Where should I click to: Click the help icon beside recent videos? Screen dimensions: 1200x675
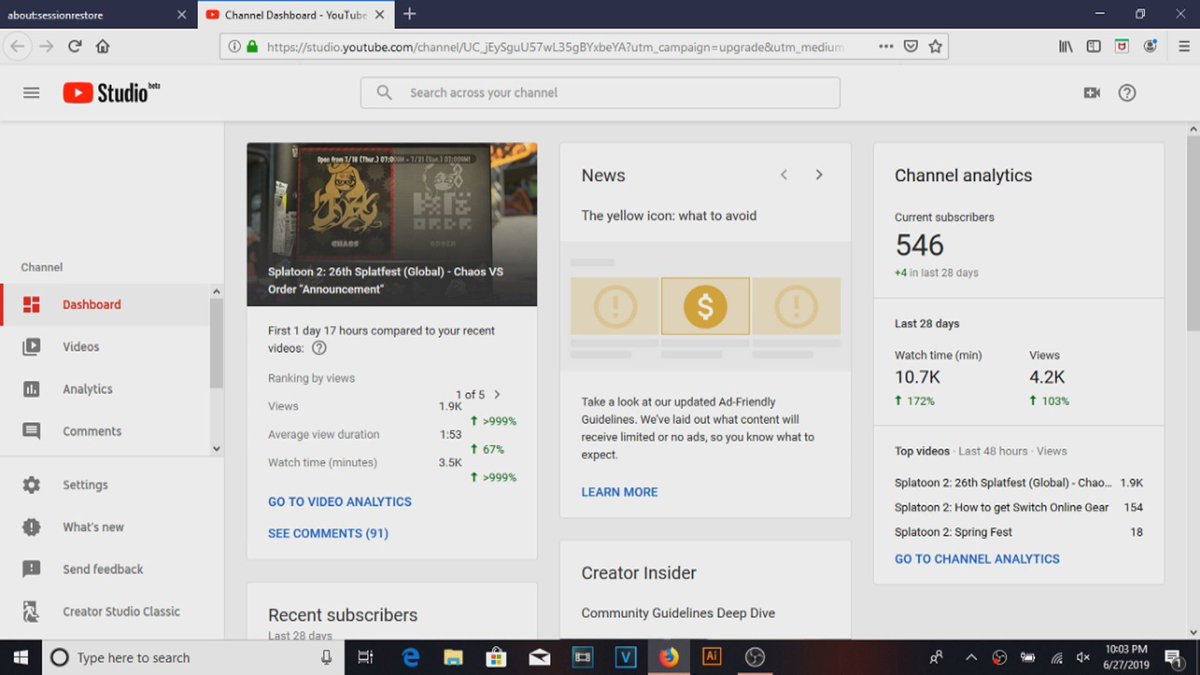[x=319, y=348]
